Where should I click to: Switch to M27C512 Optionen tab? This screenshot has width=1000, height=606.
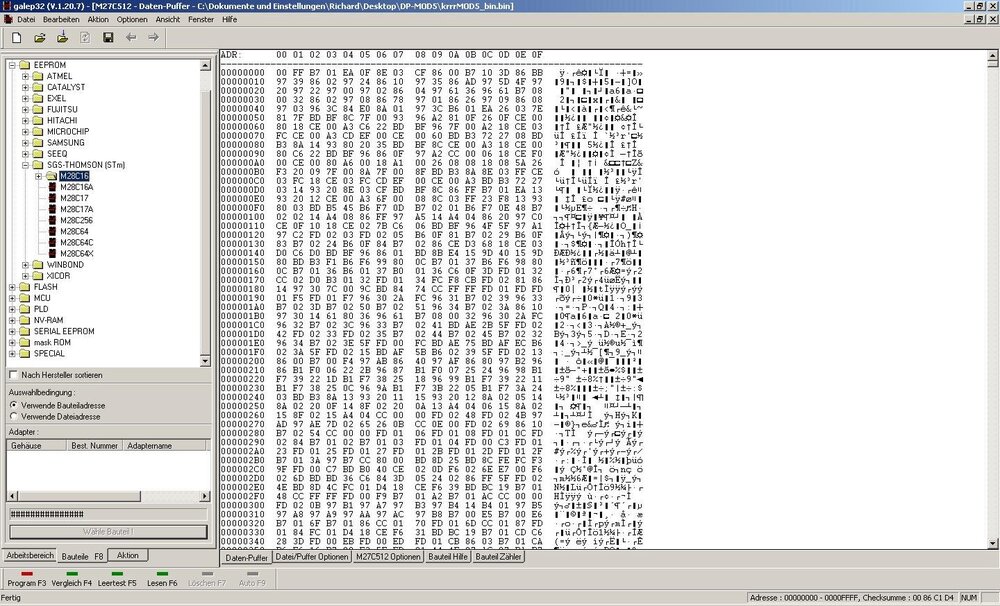click(388, 557)
